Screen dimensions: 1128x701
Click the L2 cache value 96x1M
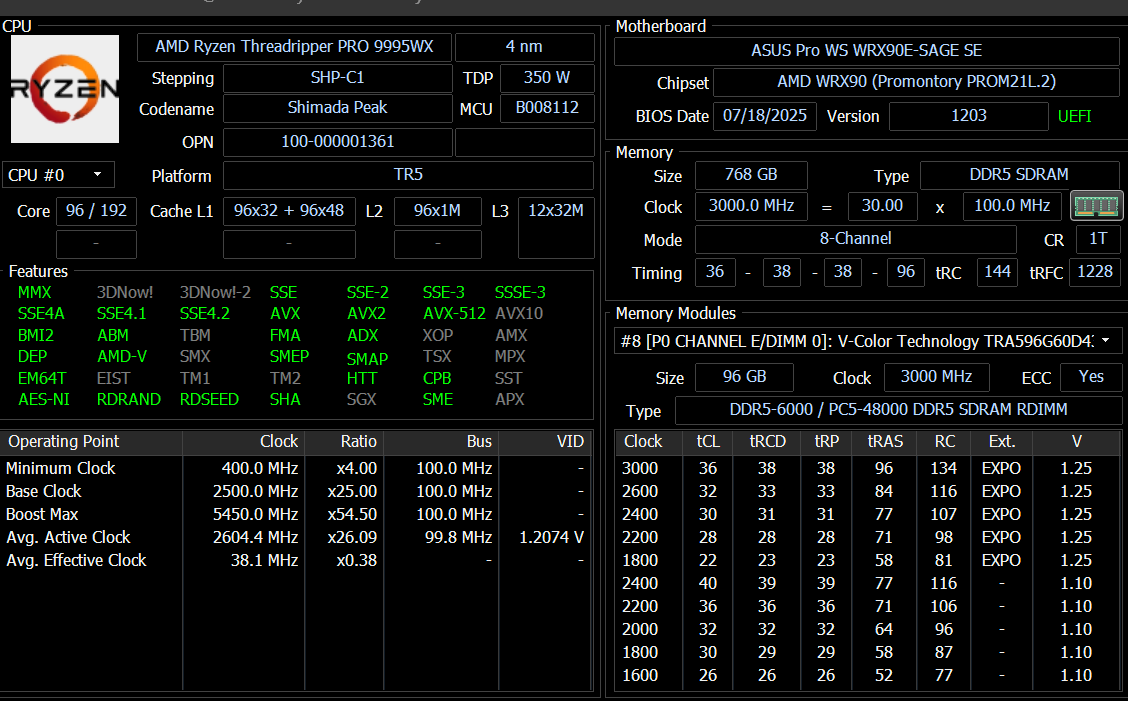click(x=437, y=211)
